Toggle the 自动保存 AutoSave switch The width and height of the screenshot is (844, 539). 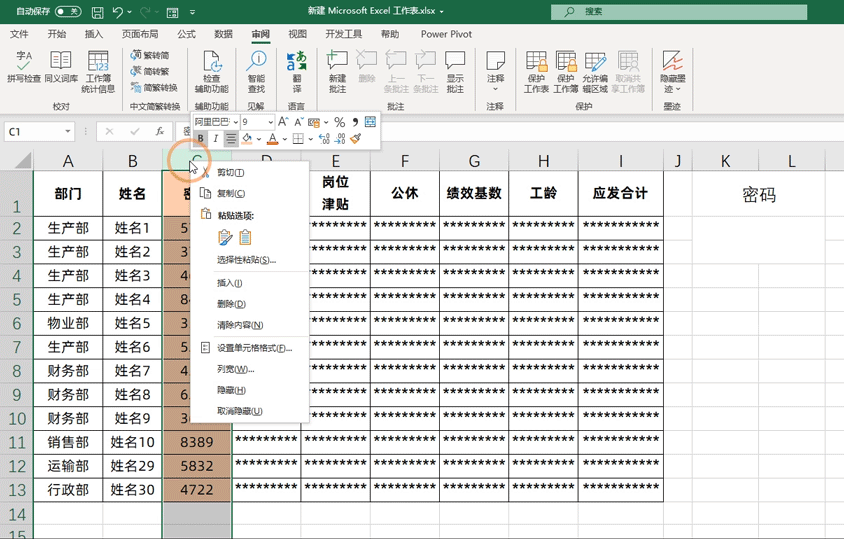pos(68,12)
